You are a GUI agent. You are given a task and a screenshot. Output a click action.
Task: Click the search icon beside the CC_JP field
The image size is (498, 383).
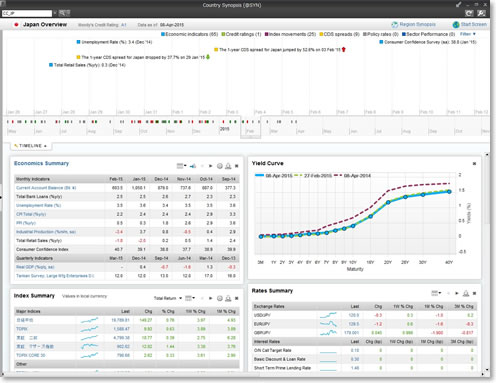coord(64,13)
